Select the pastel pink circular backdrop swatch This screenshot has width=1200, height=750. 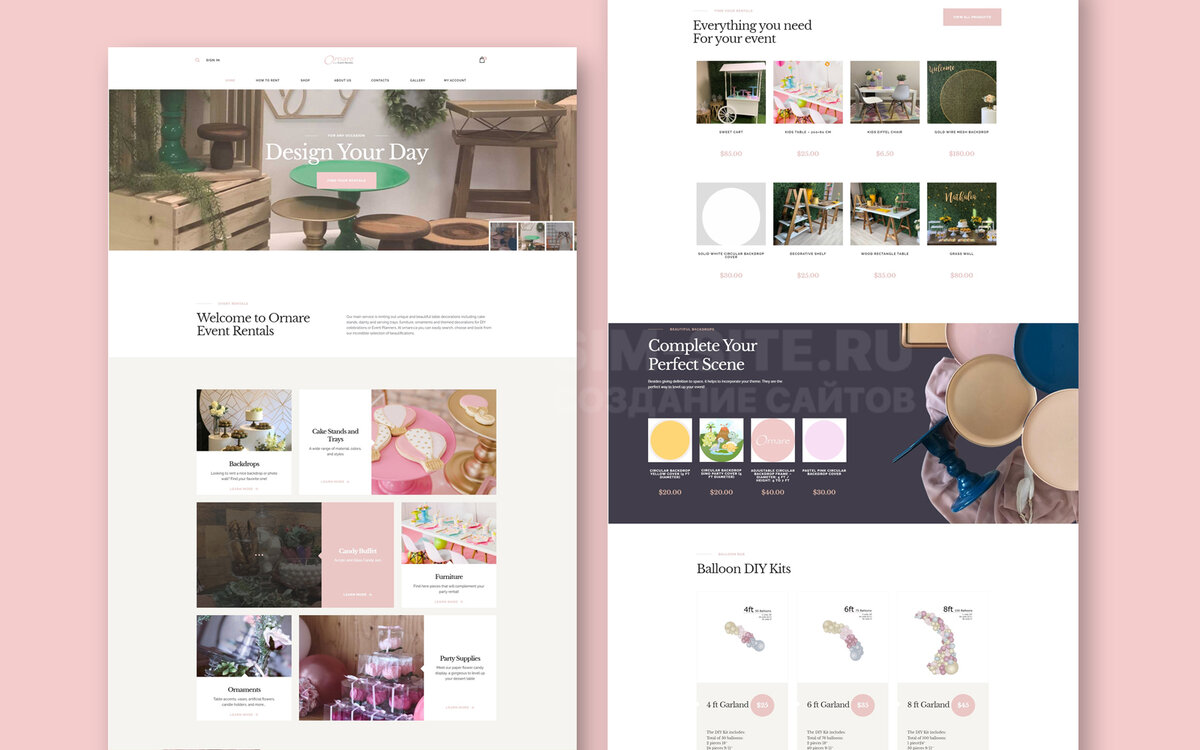824,440
